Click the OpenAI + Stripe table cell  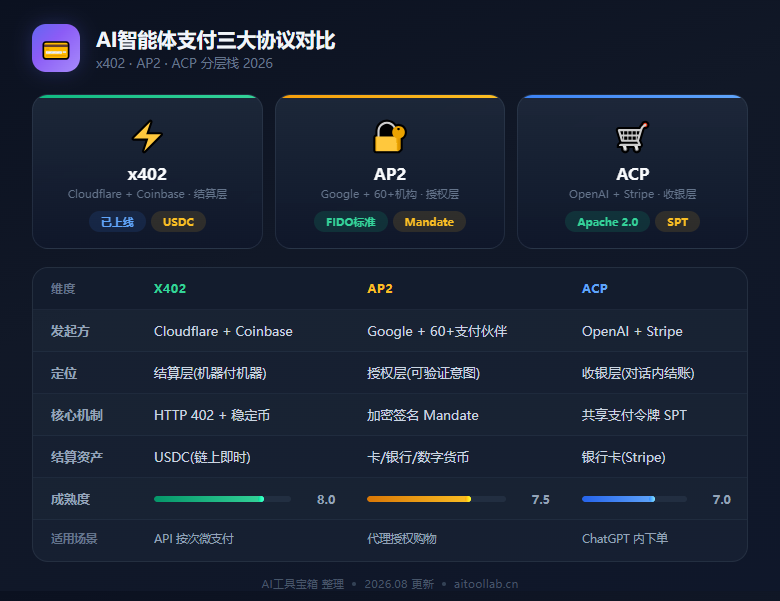click(632, 331)
